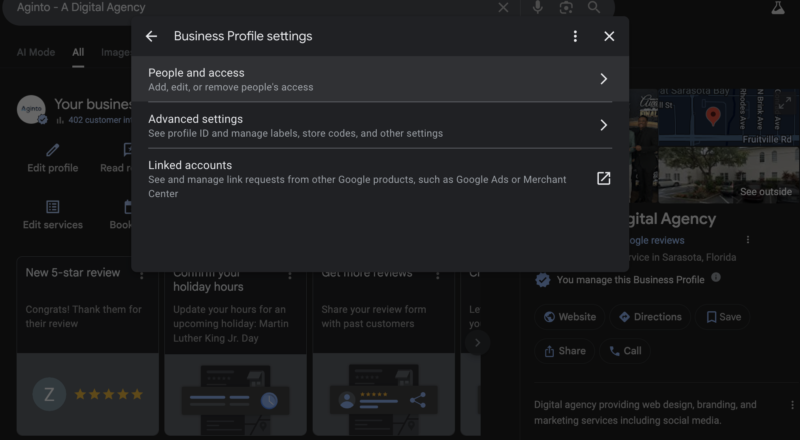This screenshot has height=440, width=800.
Task: Clear the search box text
Action: coord(503,8)
